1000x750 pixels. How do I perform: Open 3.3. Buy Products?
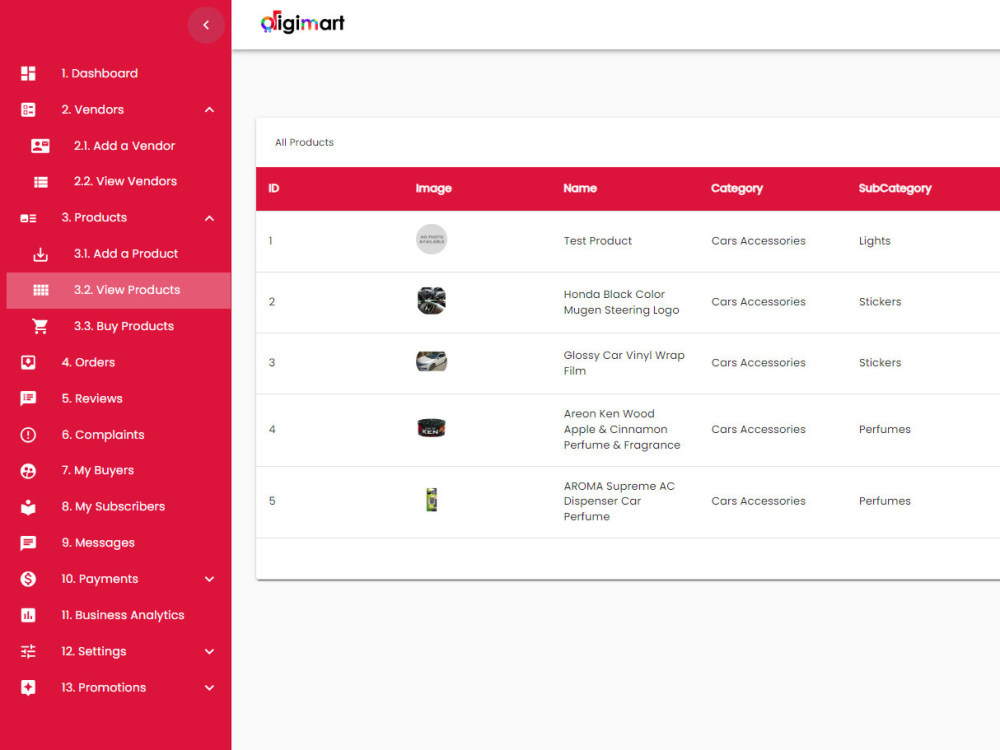click(x=124, y=327)
